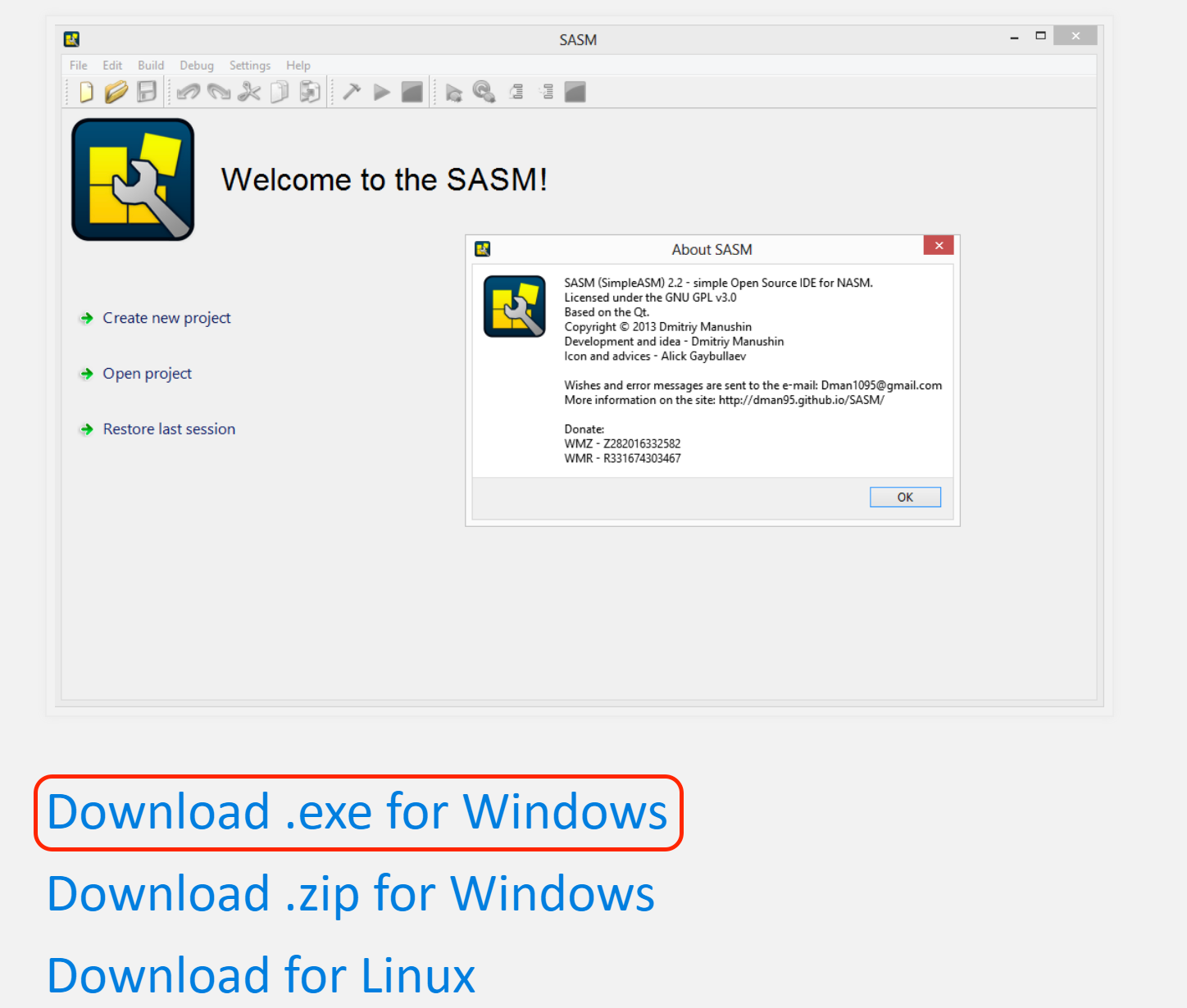Click the Restore last session link
The height and width of the screenshot is (1008, 1187).
pyautogui.click(x=169, y=429)
